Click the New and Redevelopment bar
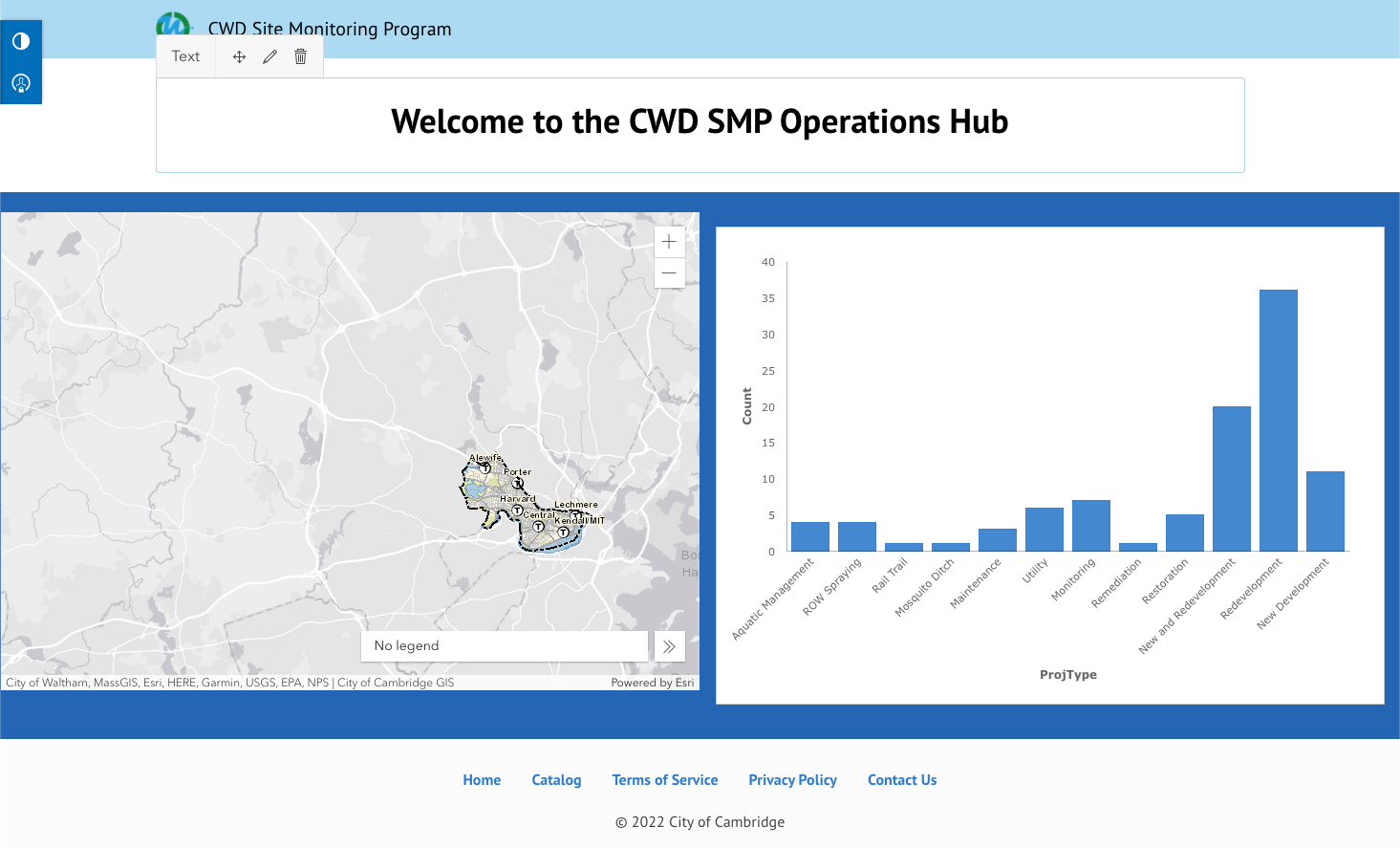 (1231, 479)
